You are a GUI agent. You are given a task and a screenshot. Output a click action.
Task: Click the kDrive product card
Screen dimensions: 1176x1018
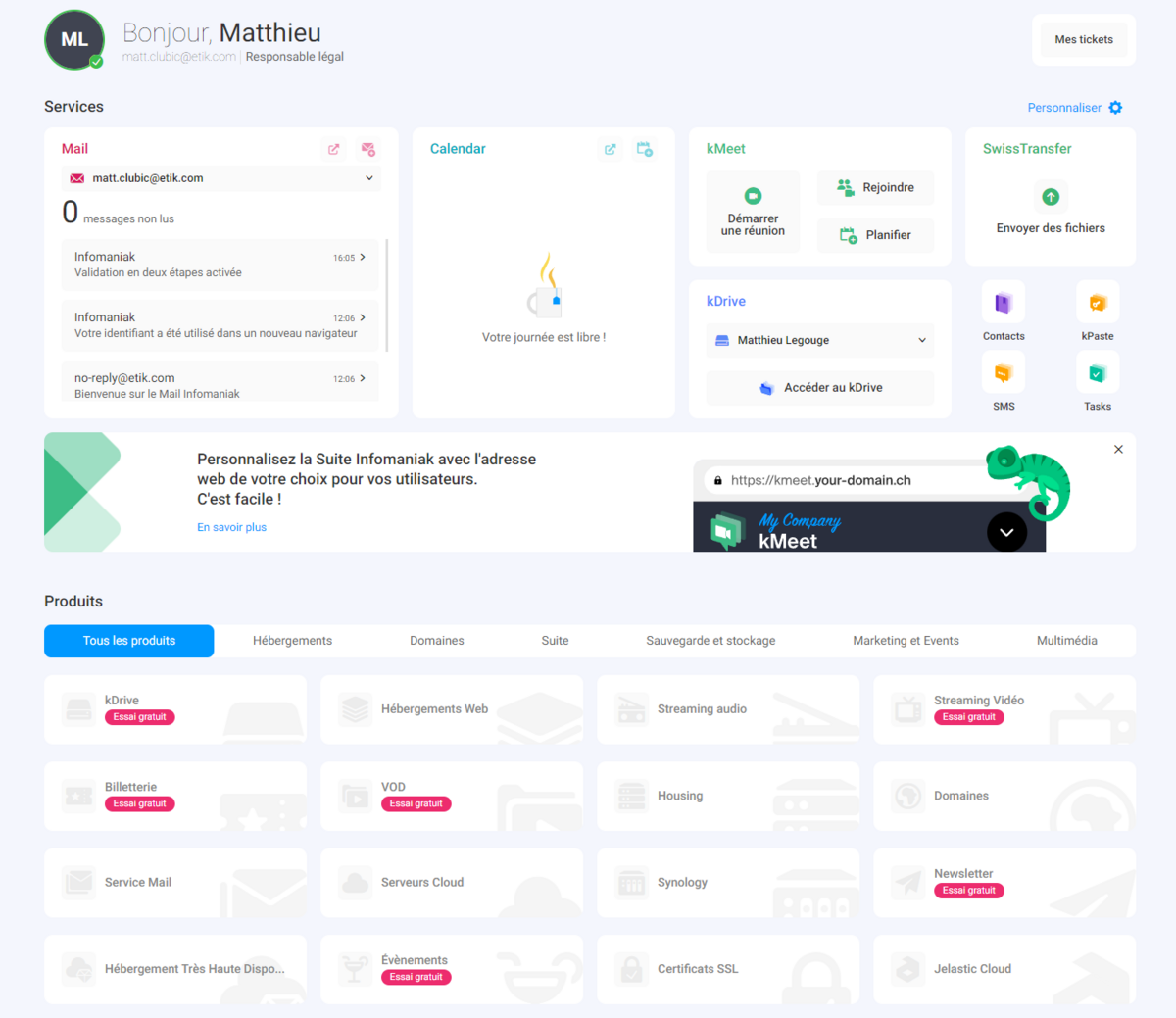[x=175, y=709]
